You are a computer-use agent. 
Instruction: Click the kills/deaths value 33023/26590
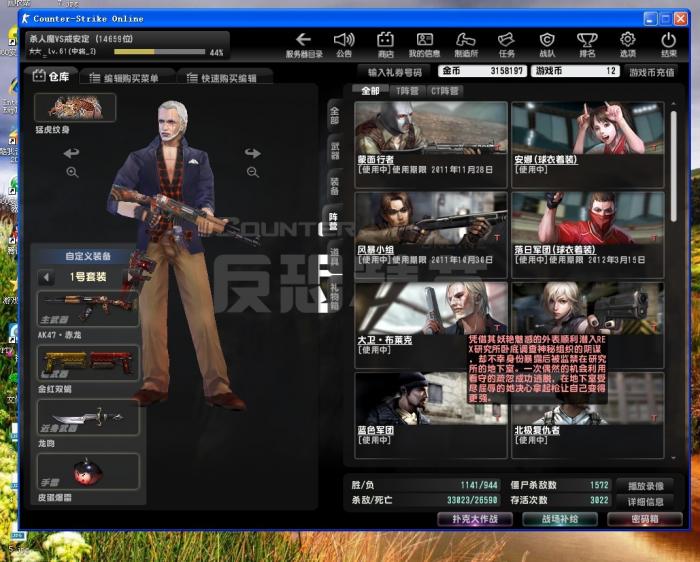coord(472,500)
